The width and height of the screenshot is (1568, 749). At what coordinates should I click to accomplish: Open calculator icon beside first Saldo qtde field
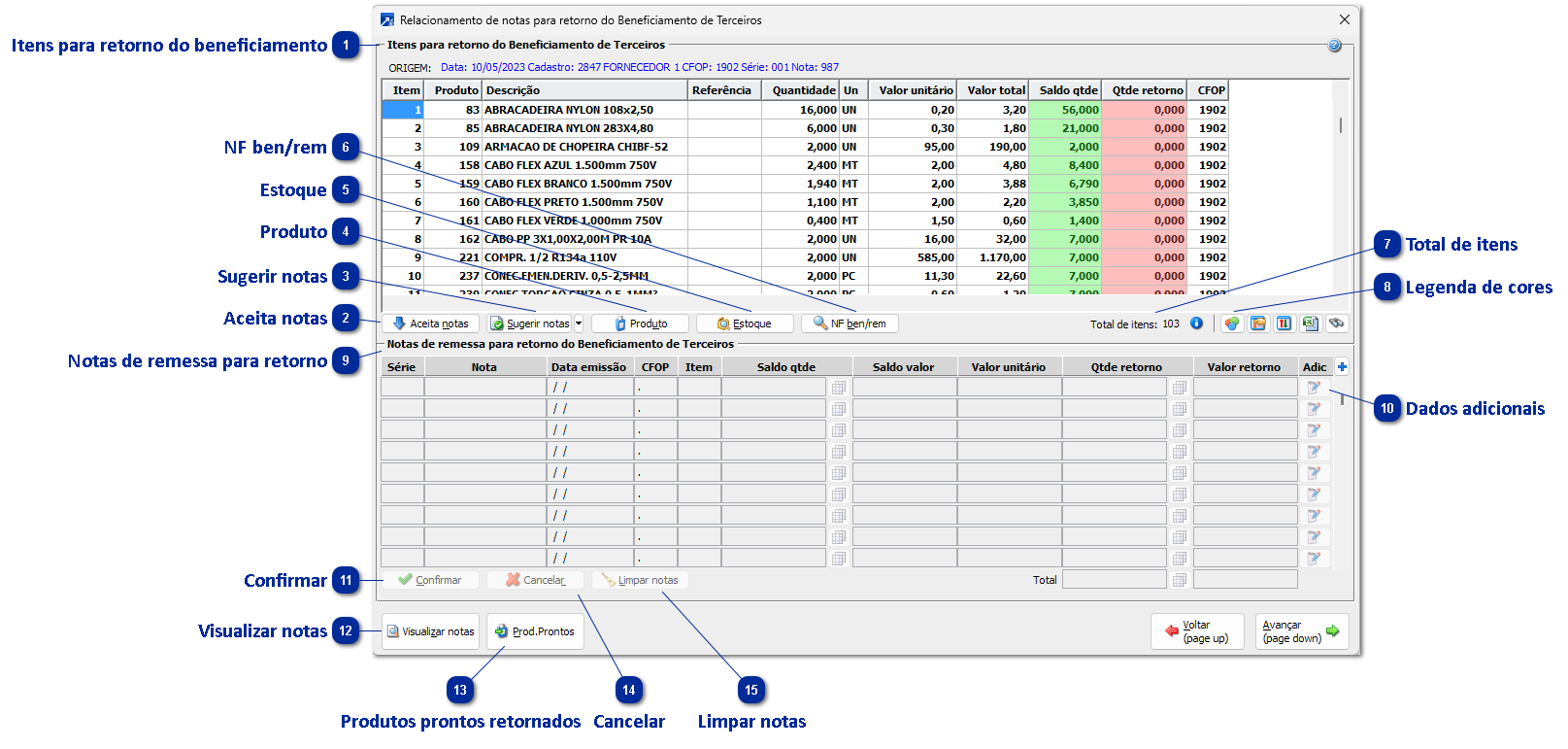(x=839, y=388)
